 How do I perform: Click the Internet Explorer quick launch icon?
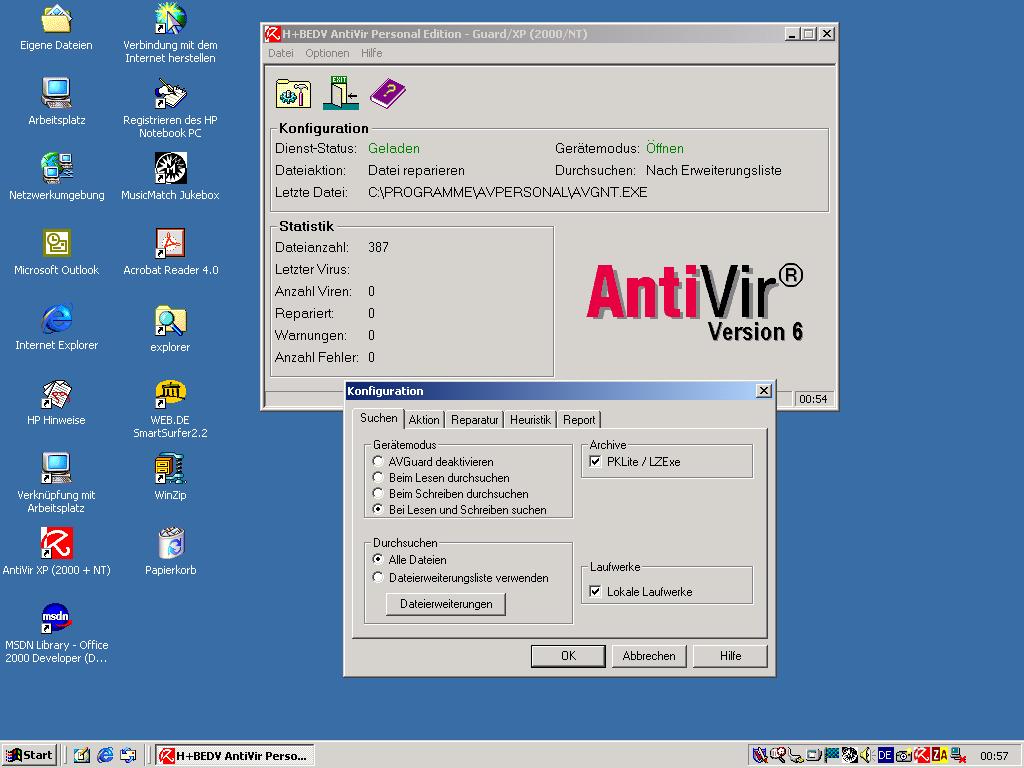click(105, 756)
